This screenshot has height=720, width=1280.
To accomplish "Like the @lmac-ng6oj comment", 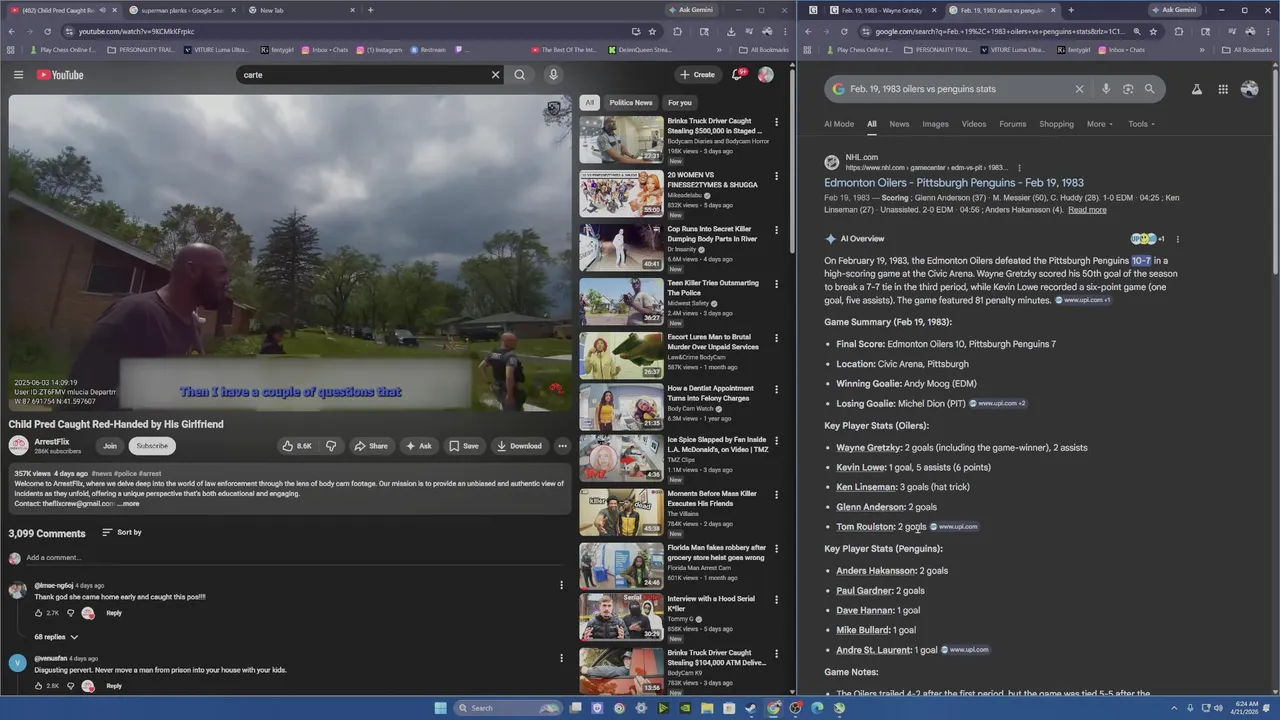I will coord(39,613).
